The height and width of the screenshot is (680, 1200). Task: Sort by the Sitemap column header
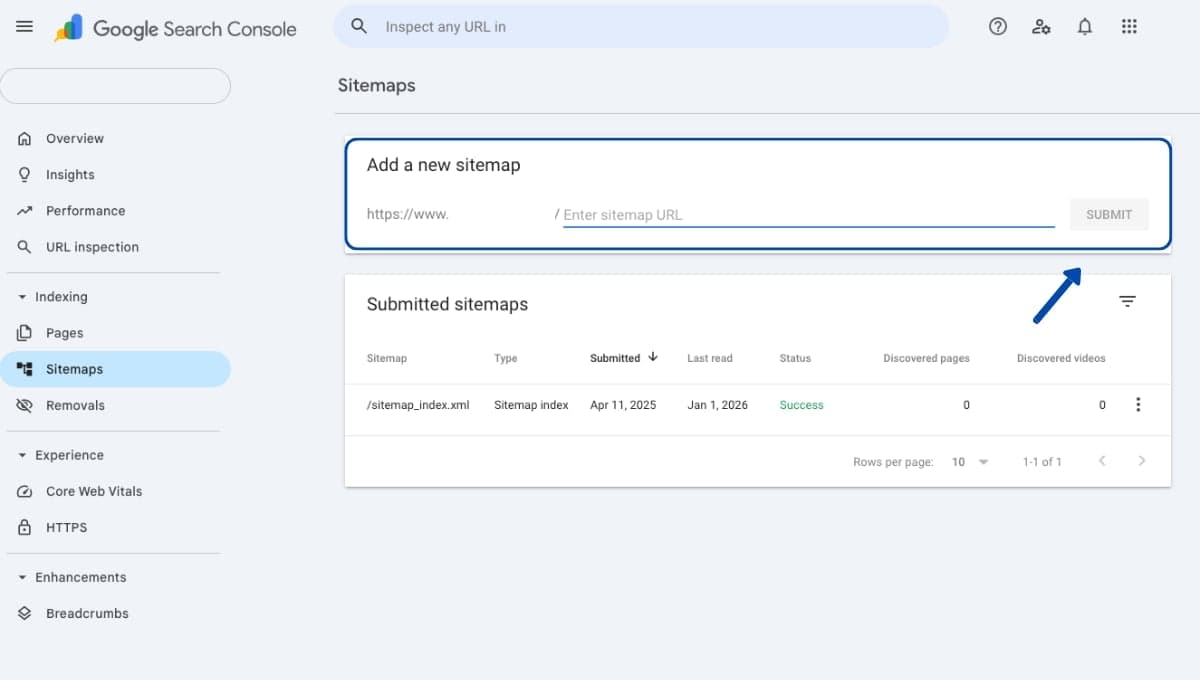pyautogui.click(x=387, y=358)
